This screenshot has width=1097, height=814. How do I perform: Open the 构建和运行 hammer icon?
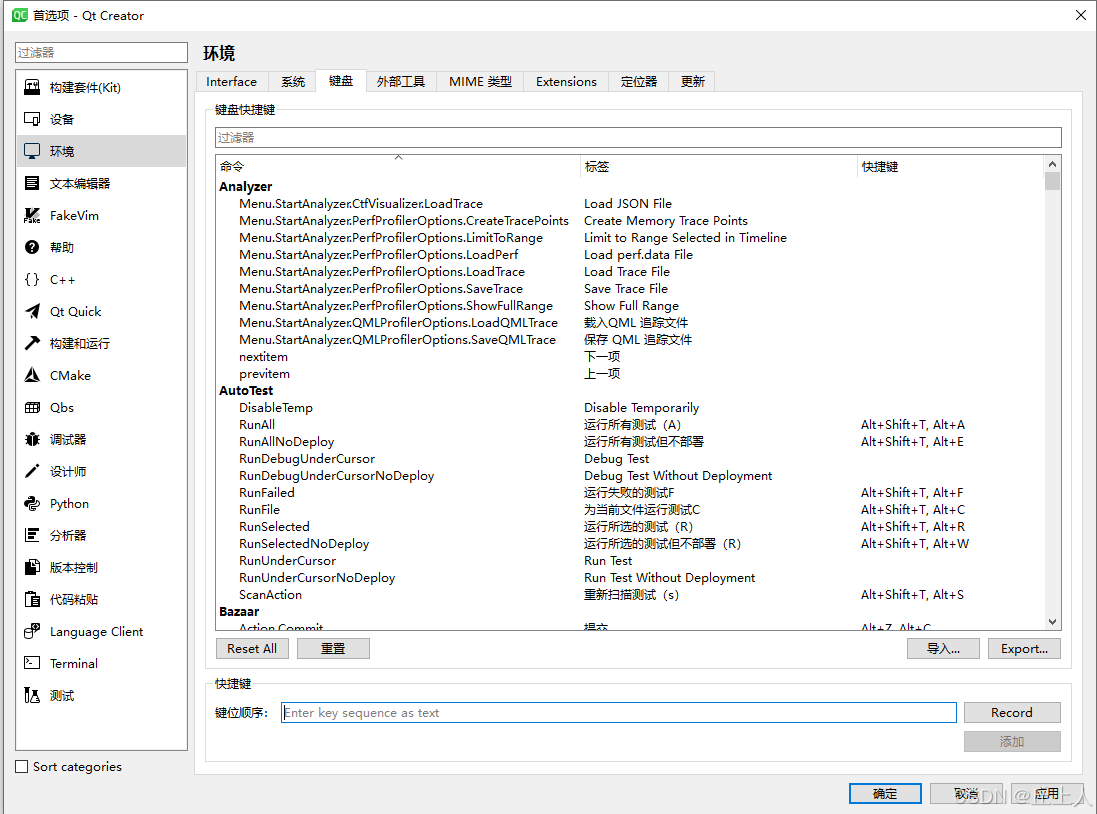pyautogui.click(x=32, y=343)
